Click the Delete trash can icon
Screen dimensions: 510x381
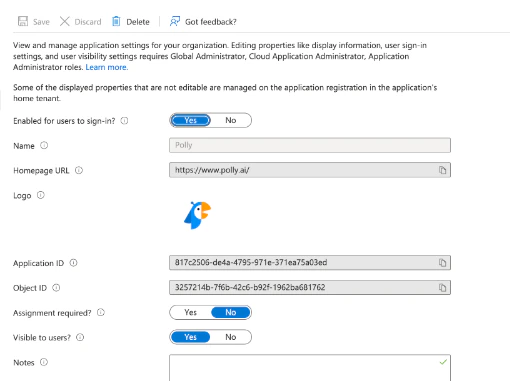click(116, 21)
